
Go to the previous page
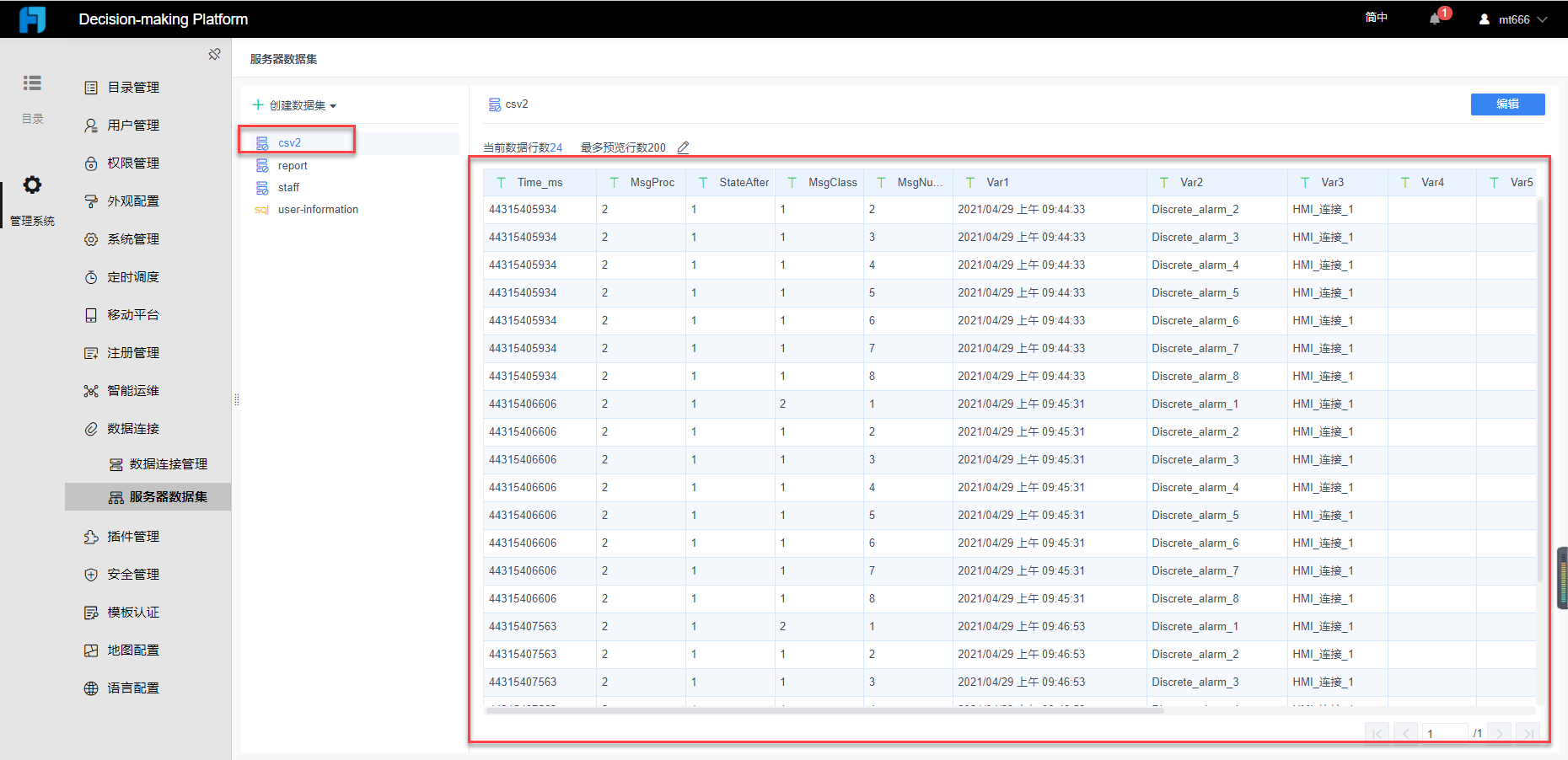coord(1405,733)
